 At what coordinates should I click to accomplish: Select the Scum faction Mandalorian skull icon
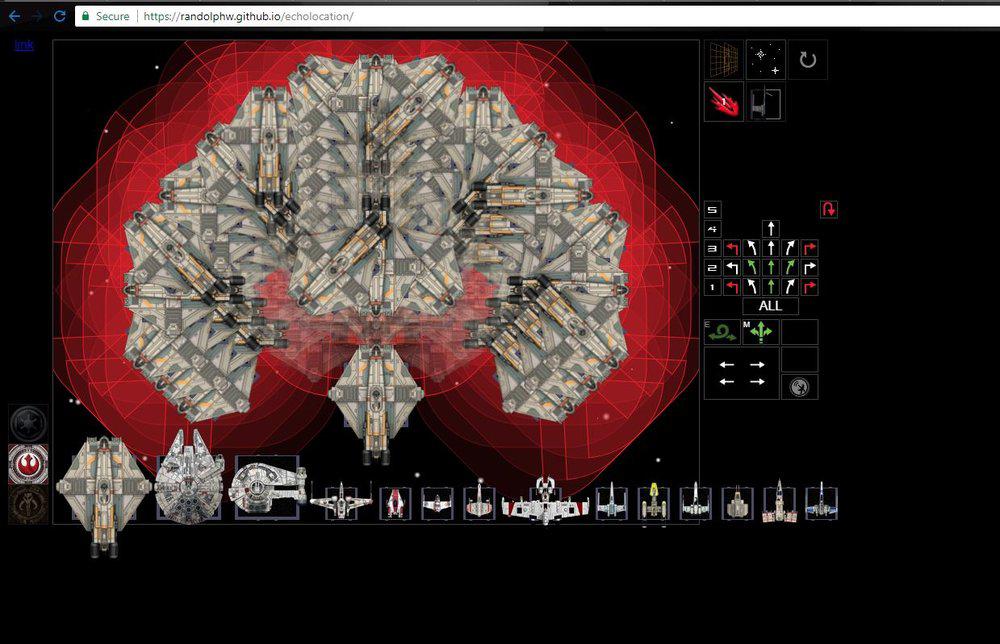[28, 505]
